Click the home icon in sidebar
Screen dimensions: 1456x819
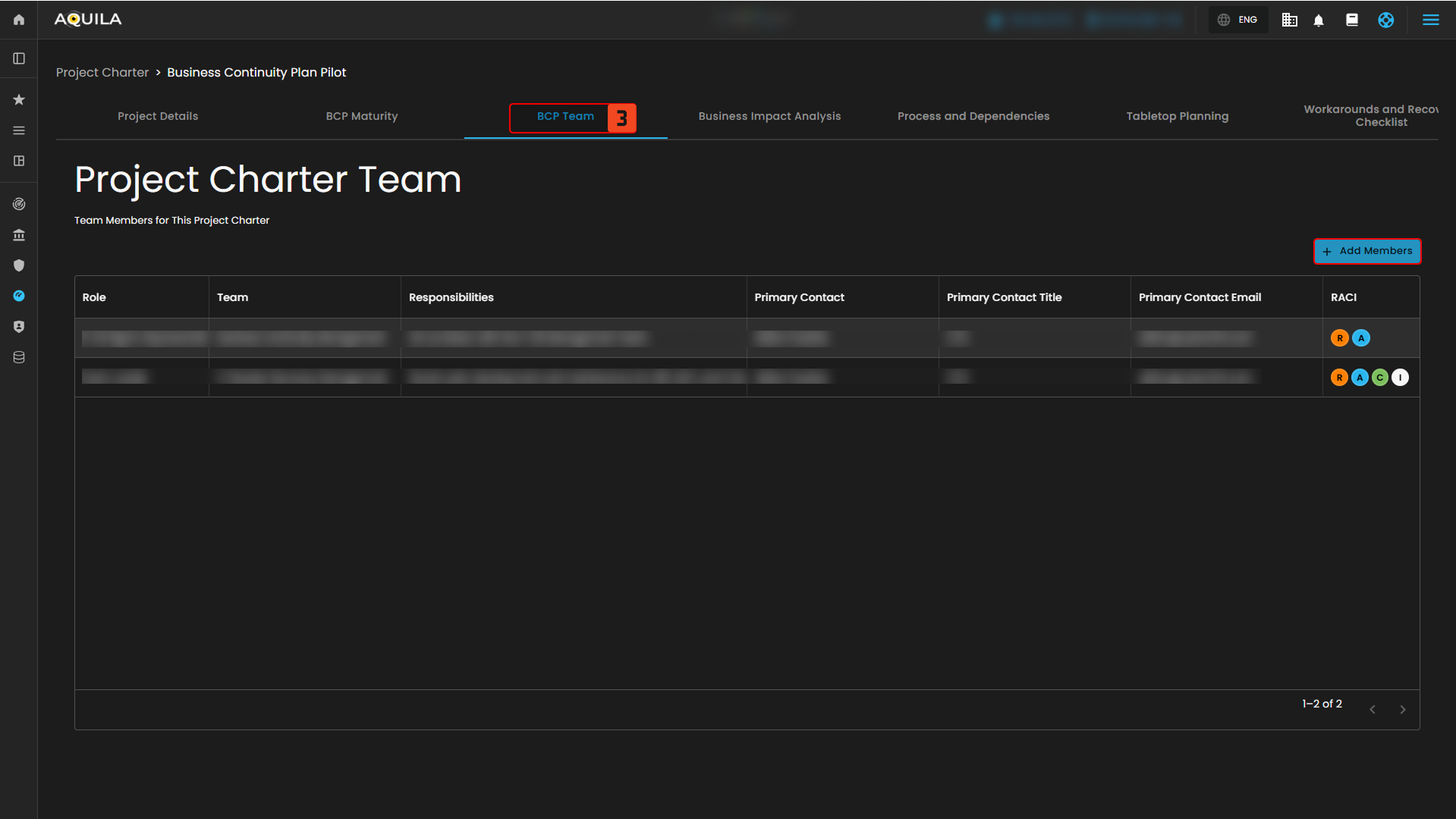[x=19, y=20]
